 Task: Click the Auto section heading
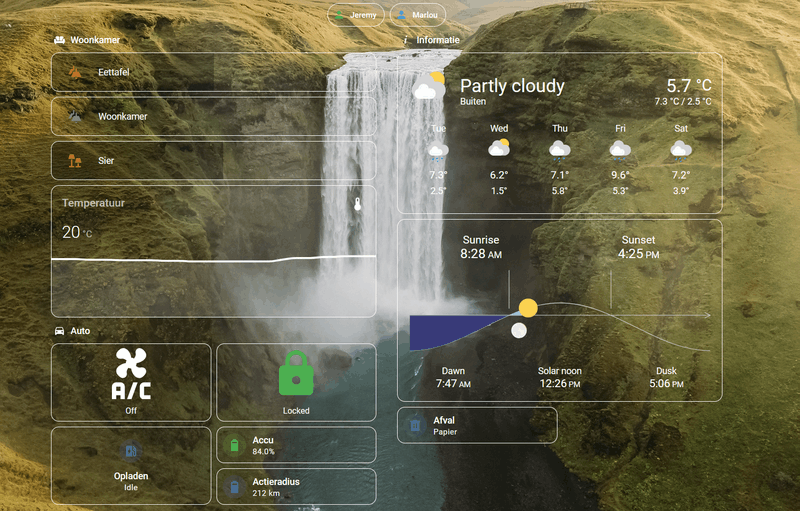point(80,331)
